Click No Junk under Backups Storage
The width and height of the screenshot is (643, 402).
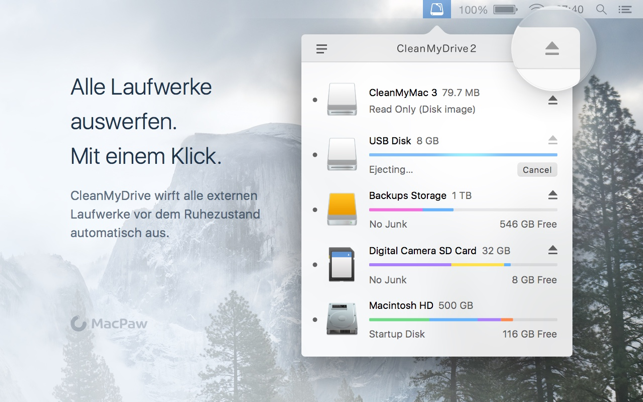tap(388, 224)
